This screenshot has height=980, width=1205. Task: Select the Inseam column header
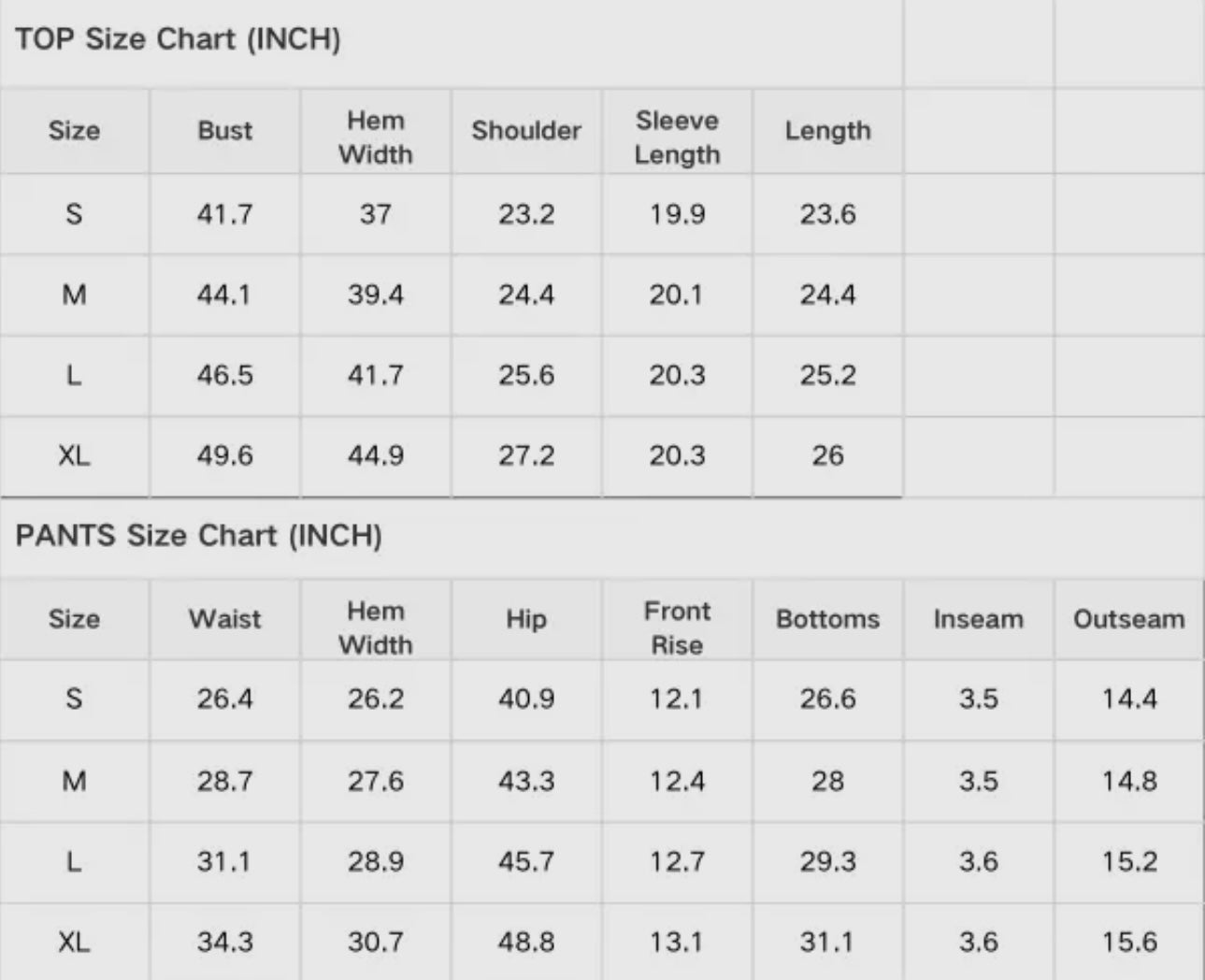978,619
